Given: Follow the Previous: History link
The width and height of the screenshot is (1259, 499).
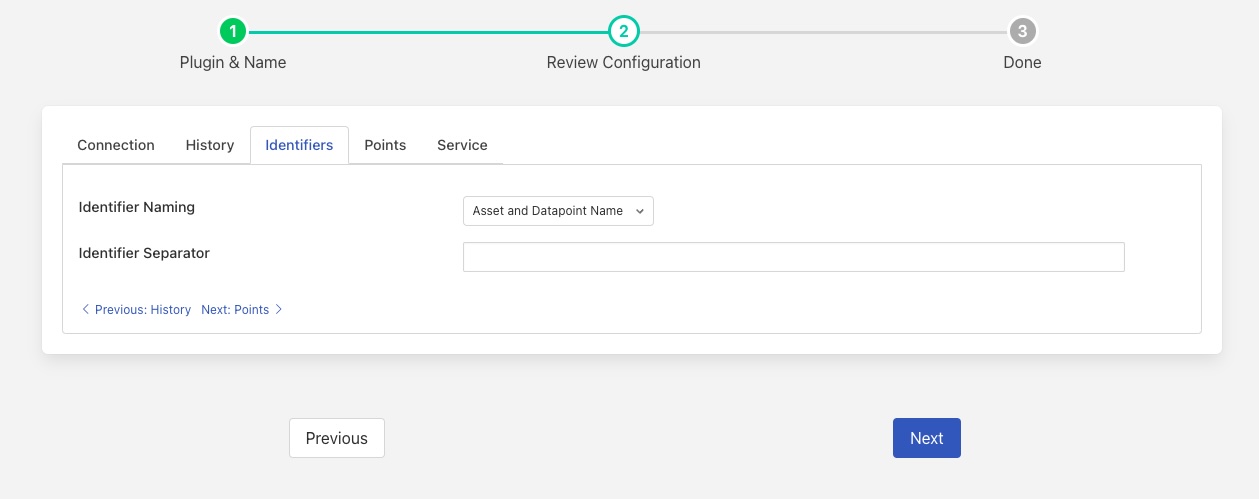Looking at the screenshot, I should point(142,310).
